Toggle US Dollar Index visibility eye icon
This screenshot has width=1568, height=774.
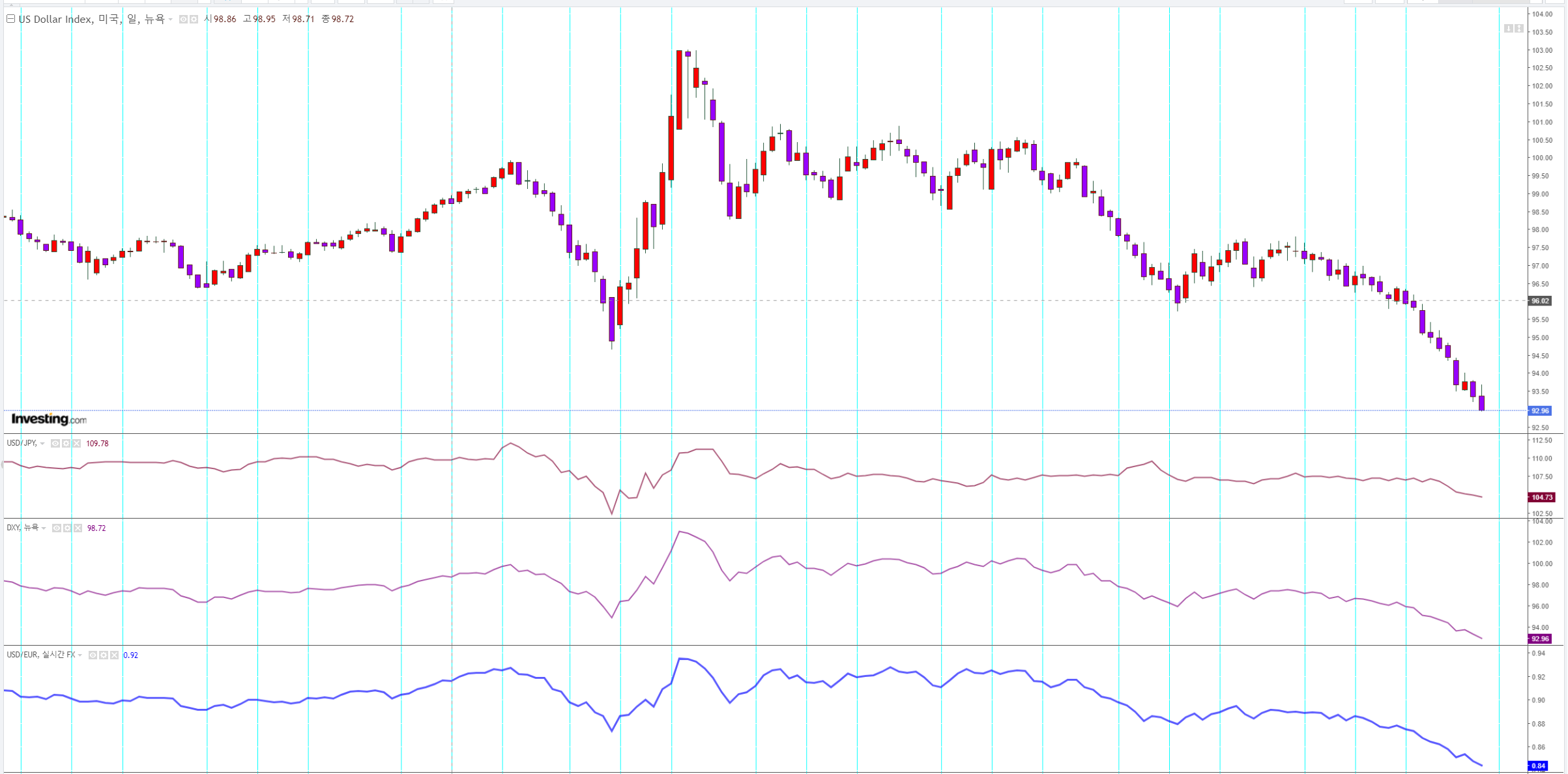click(183, 20)
